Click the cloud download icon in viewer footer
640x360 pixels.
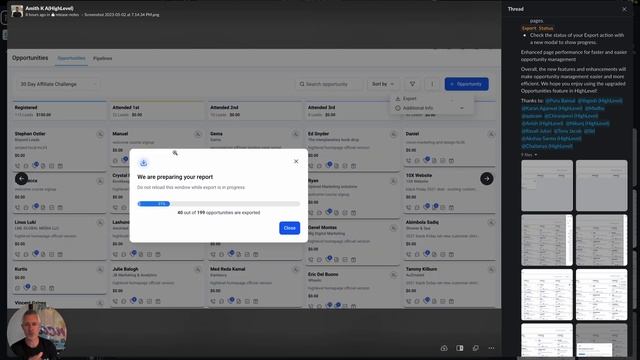coord(444,348)
